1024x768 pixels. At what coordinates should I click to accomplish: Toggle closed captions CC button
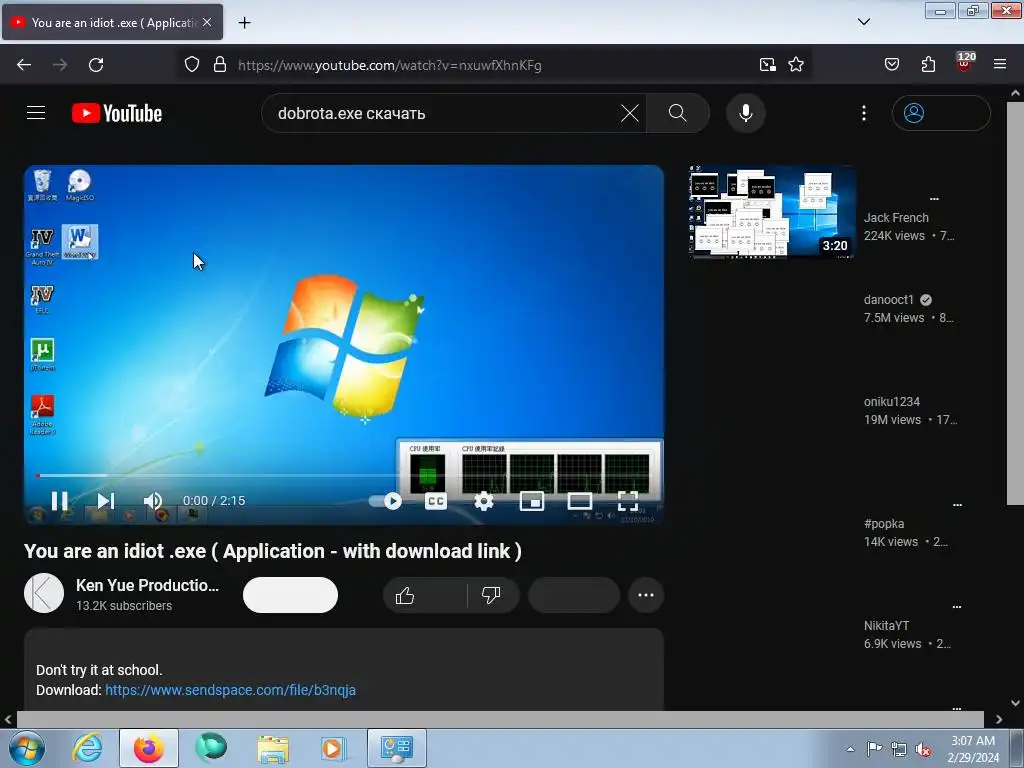coord(436,501)
